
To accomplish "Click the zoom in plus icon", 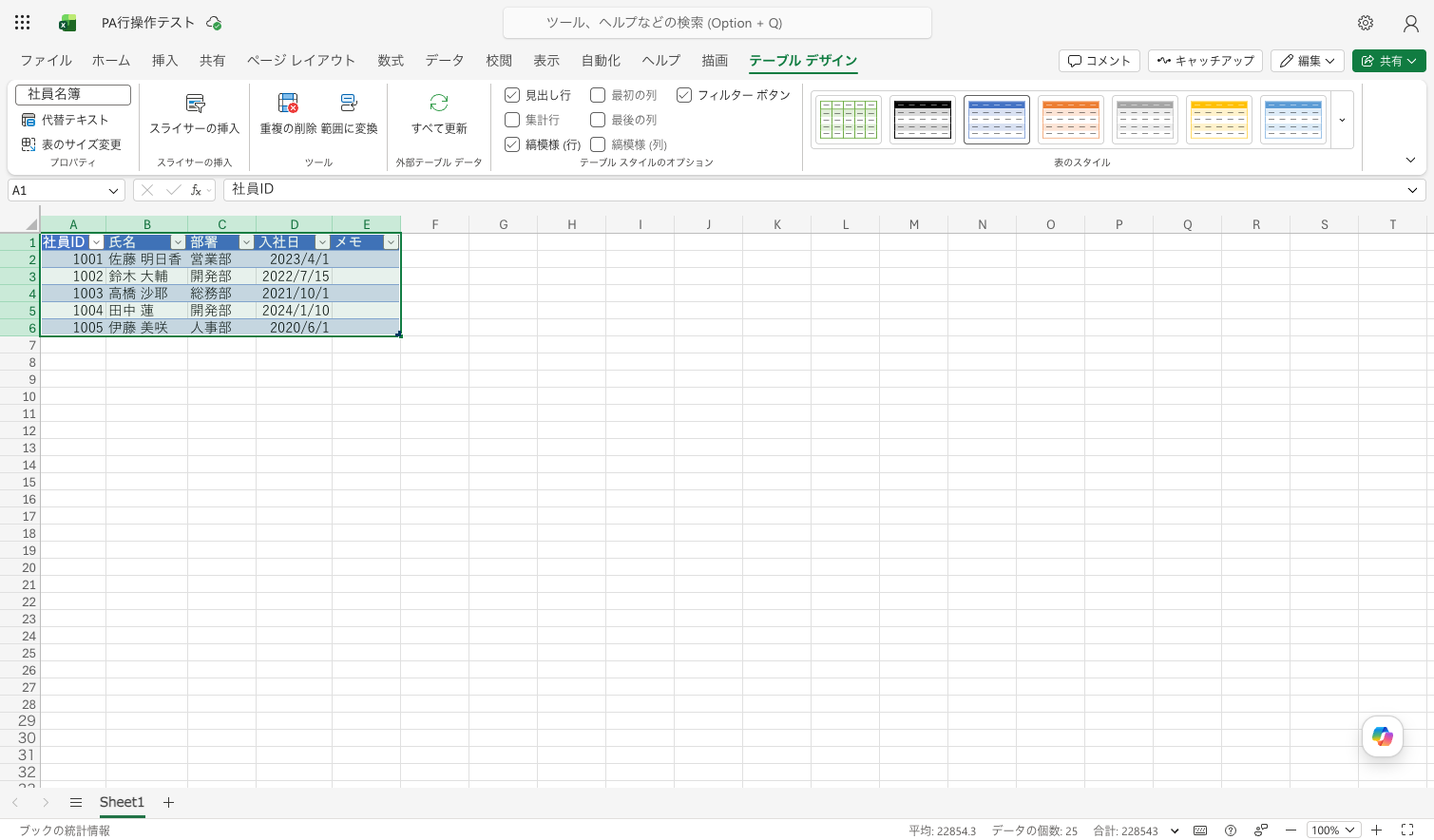I will click(x=1376, y=830).
